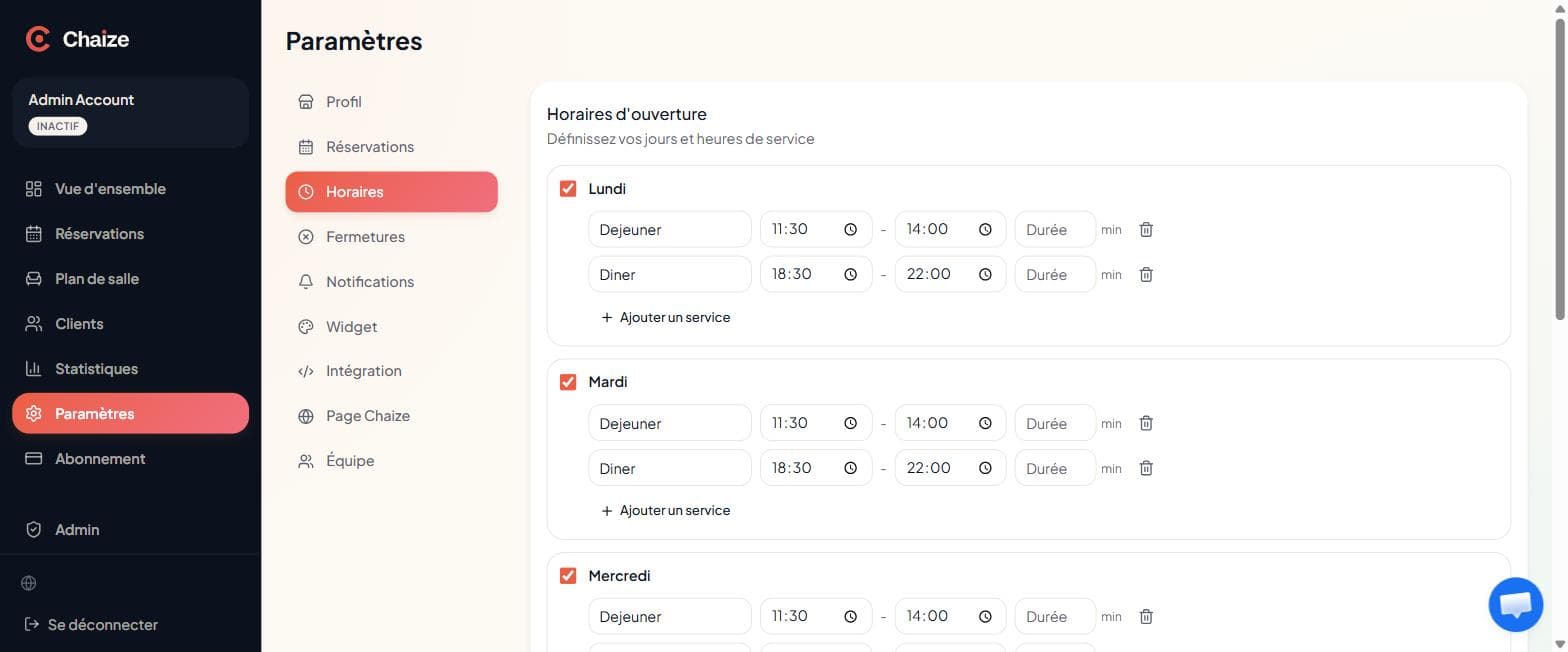Edit Mardi Dejeuner service name field
The image size is (1568, 652).
click(670, 423)
